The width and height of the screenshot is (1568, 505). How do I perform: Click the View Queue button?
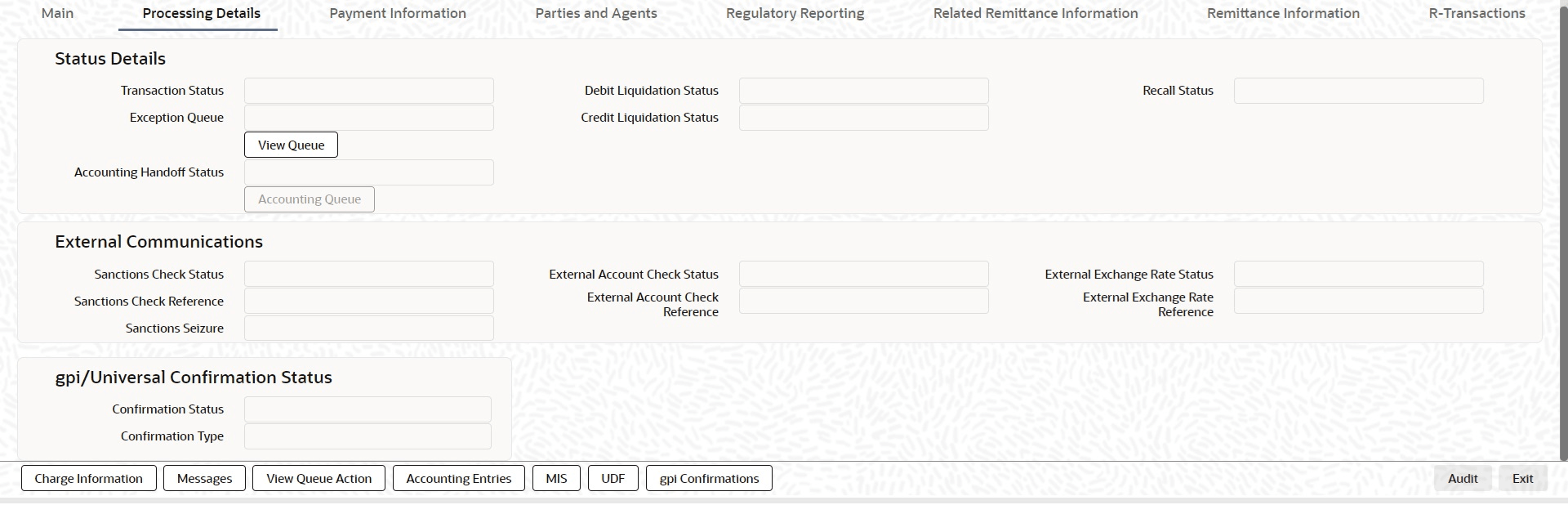291,145
